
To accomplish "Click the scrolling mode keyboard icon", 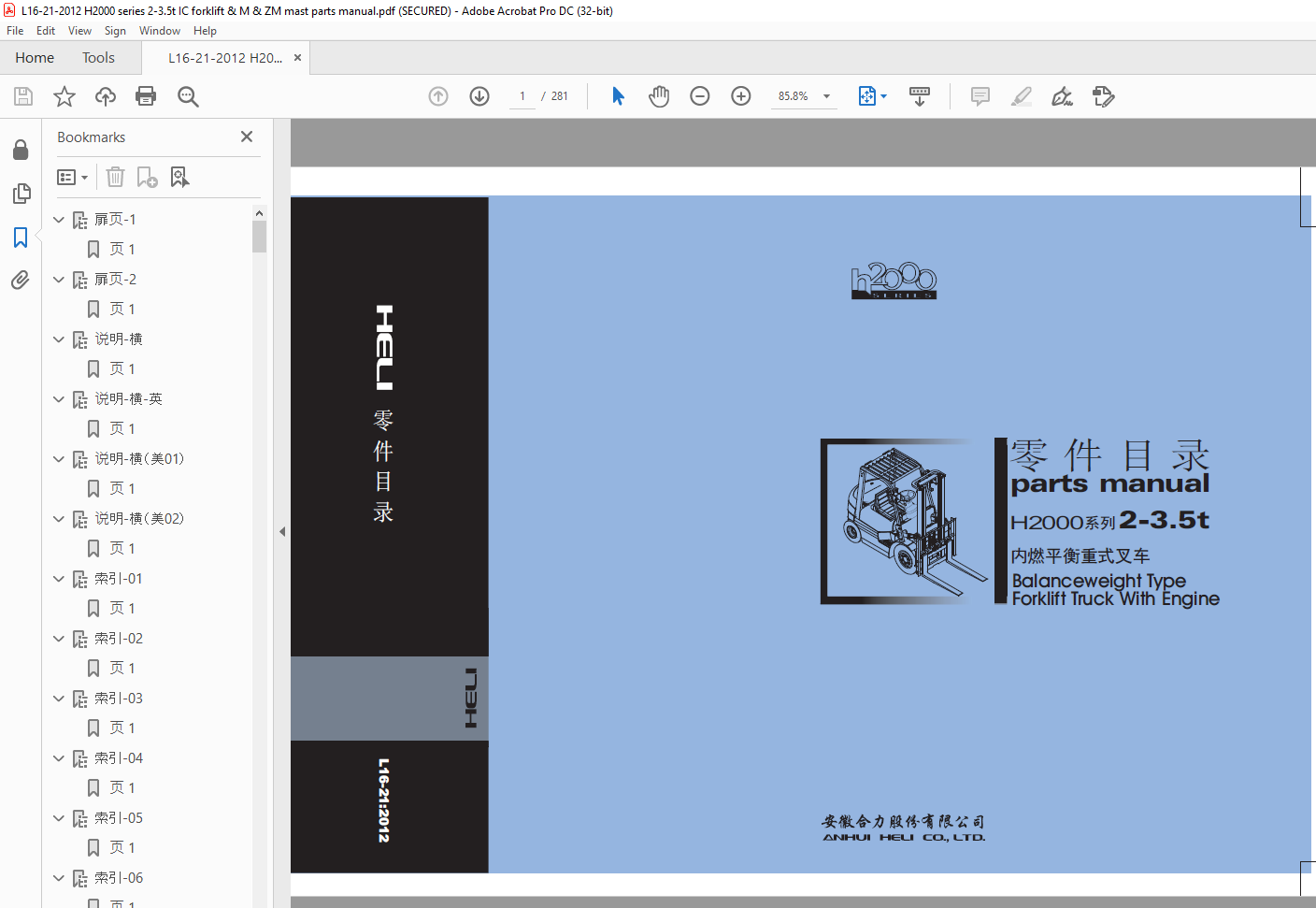I will (920, 96).
